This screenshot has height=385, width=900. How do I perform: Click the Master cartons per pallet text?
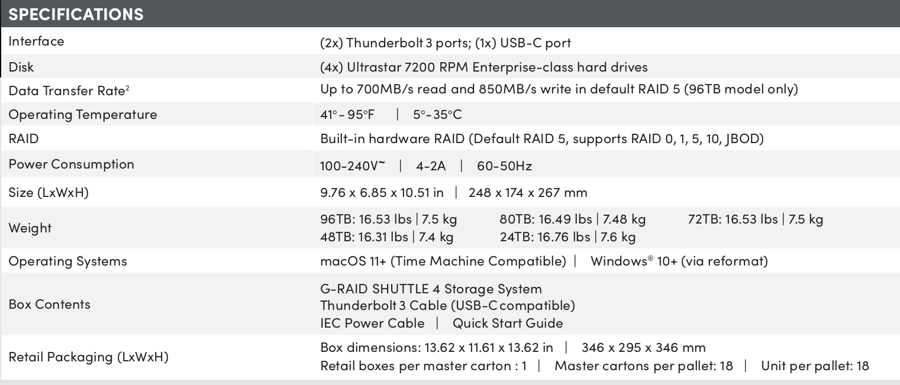pyautogui.click(x=645, y=365)
